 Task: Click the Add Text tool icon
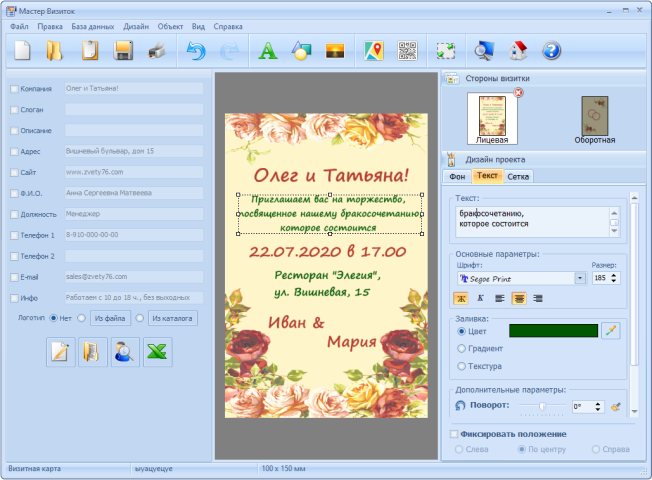[x=268, y=50]
